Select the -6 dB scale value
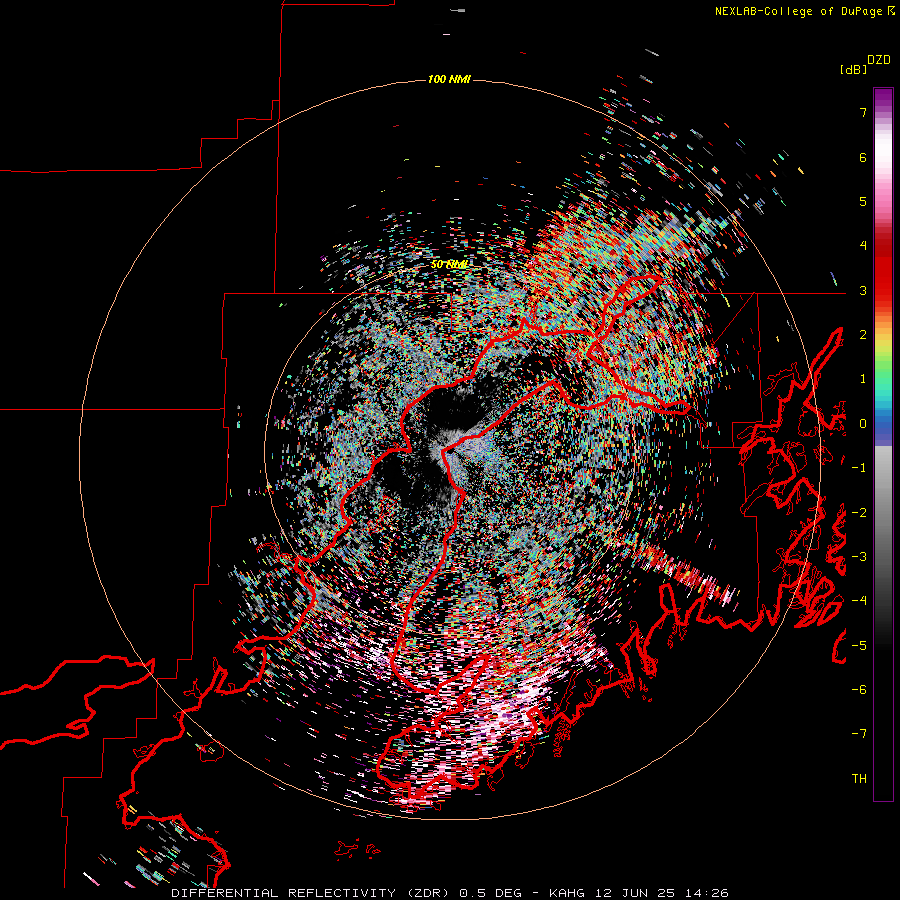 859,690
